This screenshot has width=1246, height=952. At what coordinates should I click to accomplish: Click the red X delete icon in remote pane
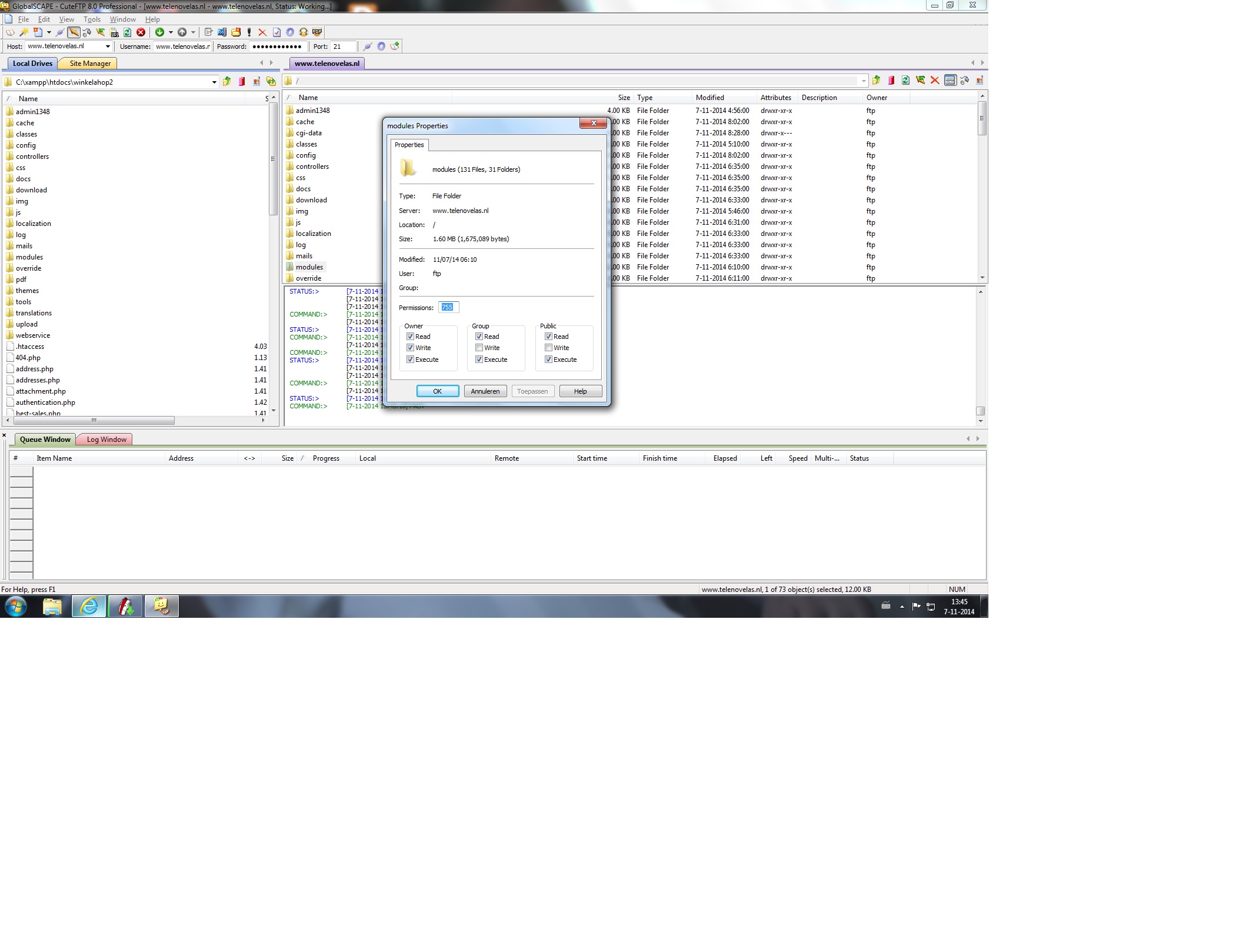(x=935, y=81)
